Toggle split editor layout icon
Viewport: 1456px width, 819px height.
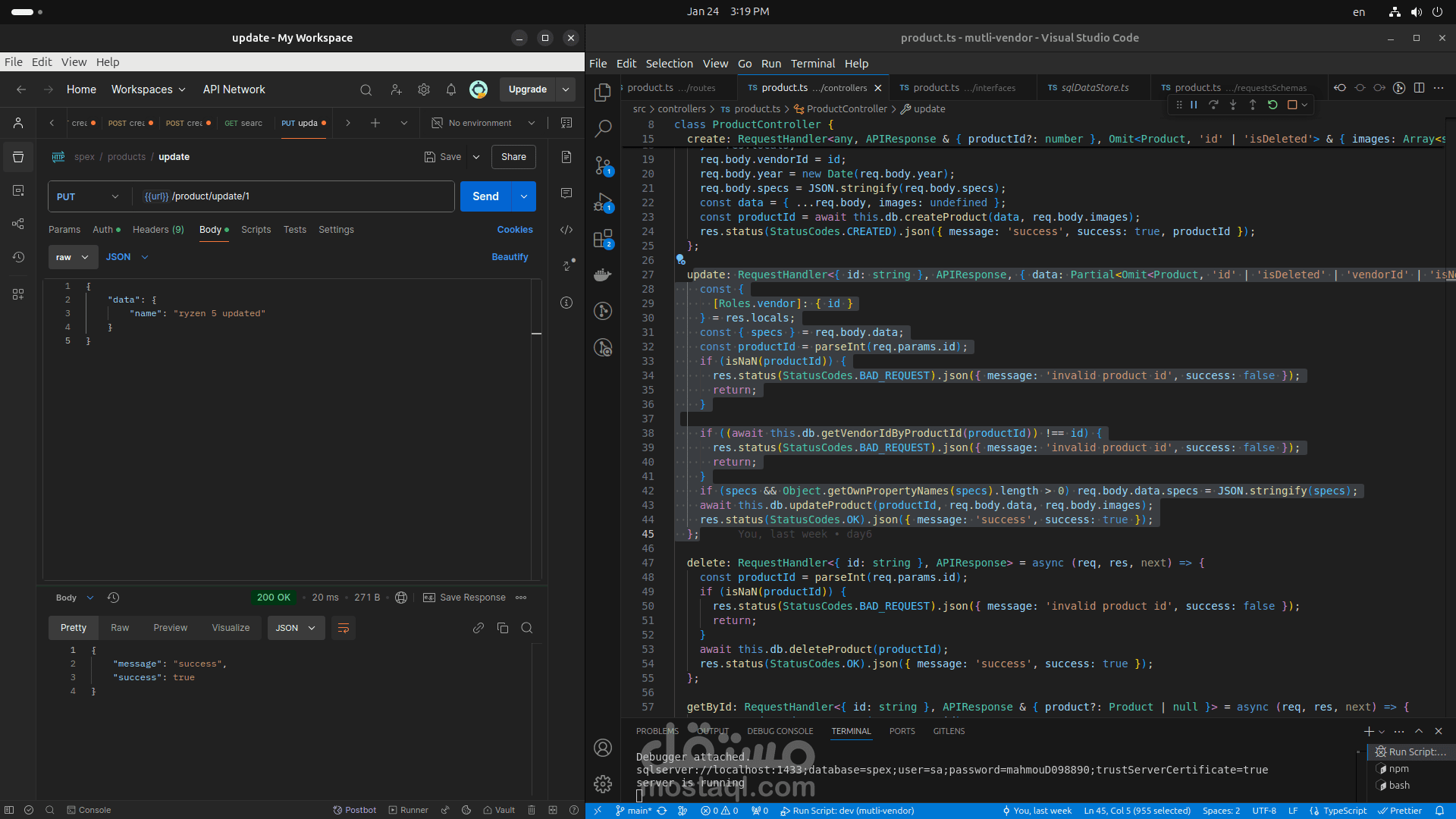[1419, 88]
